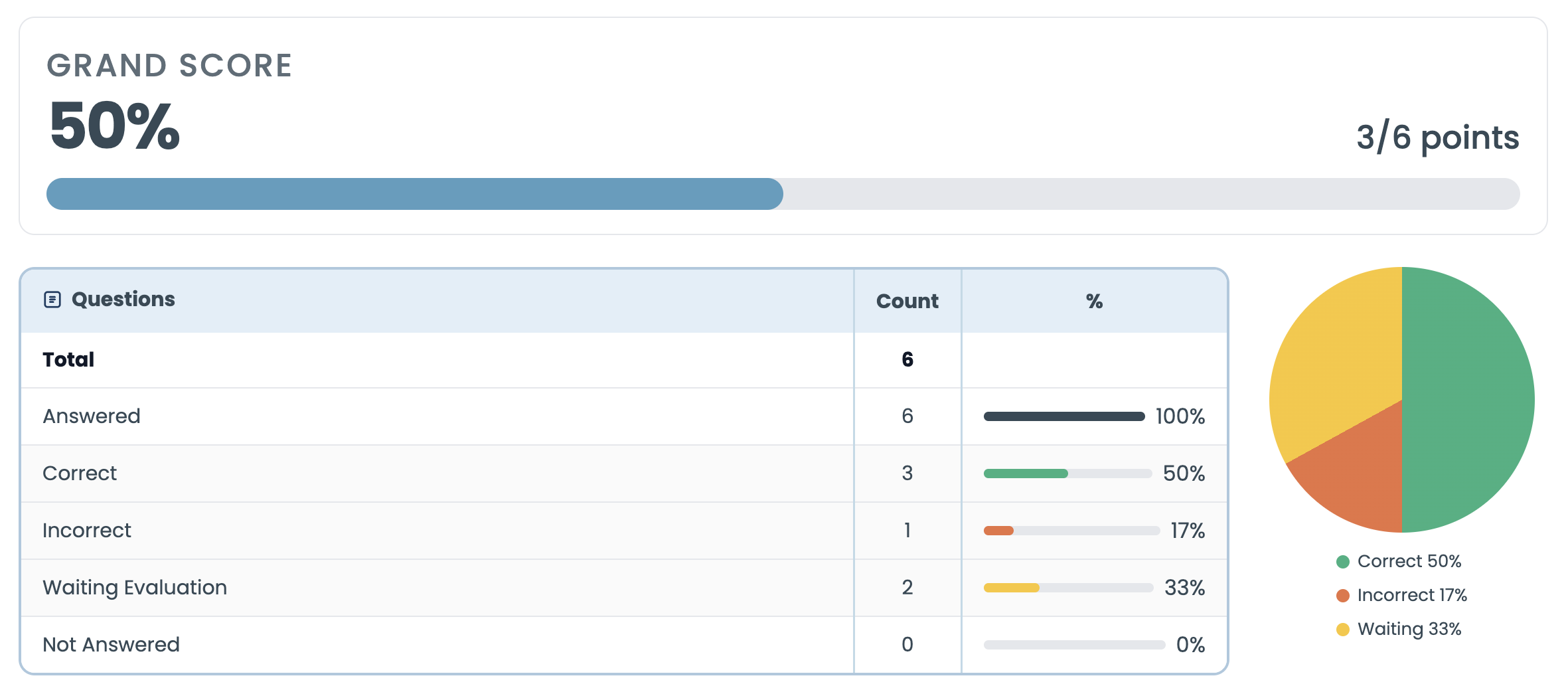Click the orange Incorrect percentage bar
1568x696 pixels.
click(998, 531)
